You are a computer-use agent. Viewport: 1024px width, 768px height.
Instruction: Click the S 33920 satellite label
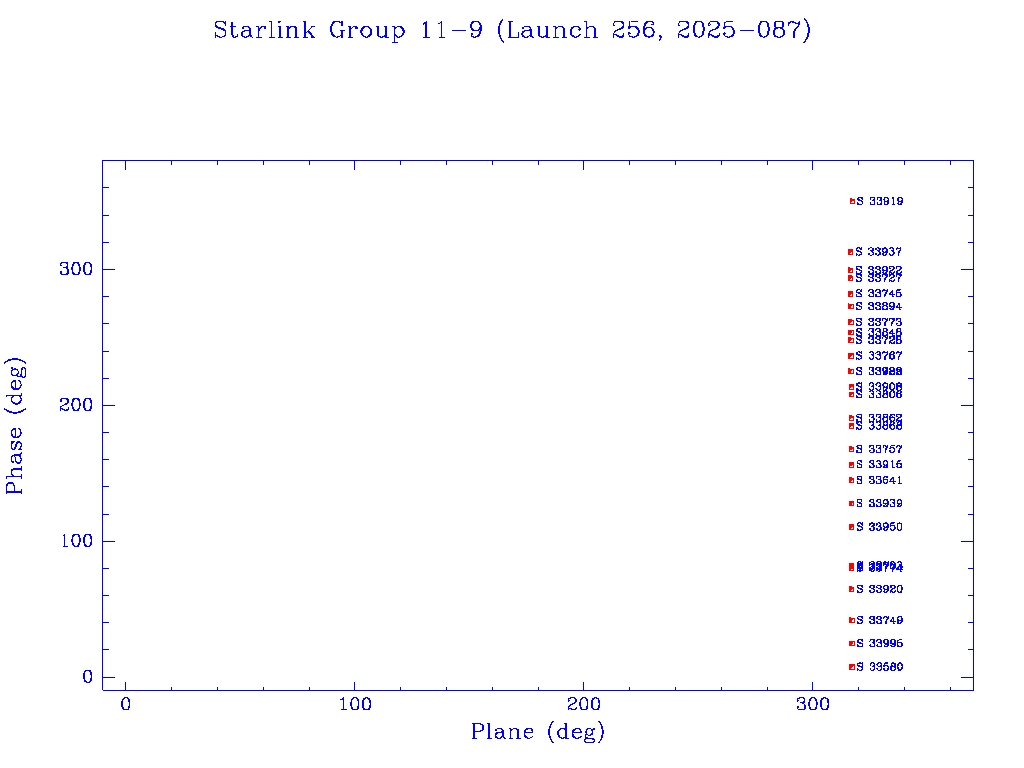pos(880,589)
